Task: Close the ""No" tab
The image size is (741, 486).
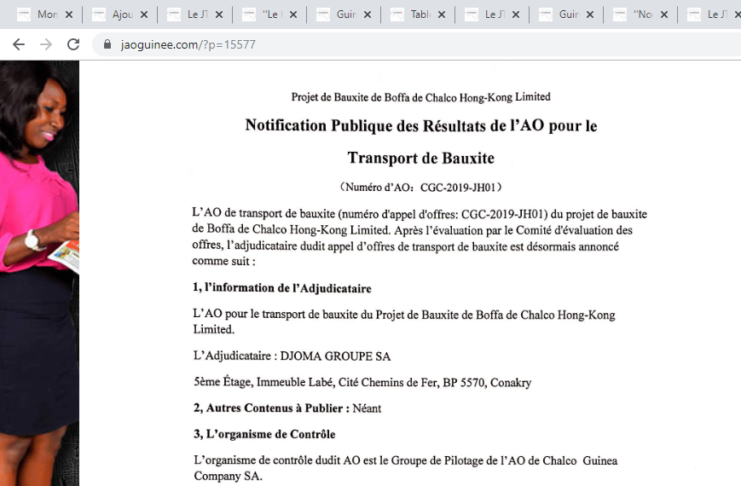Action: click(664, 15)
